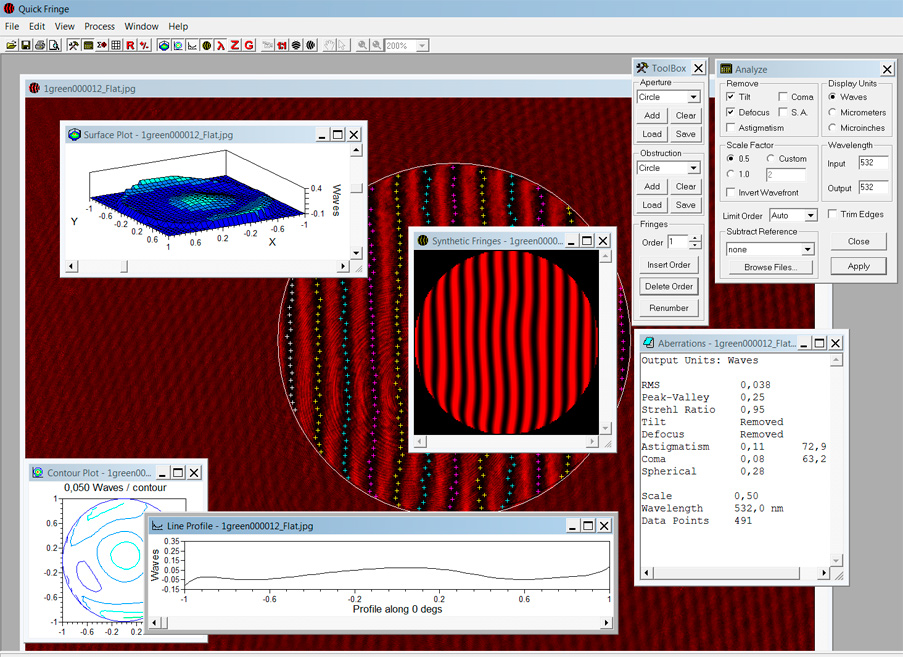Open the Process menu

[100, 26]
